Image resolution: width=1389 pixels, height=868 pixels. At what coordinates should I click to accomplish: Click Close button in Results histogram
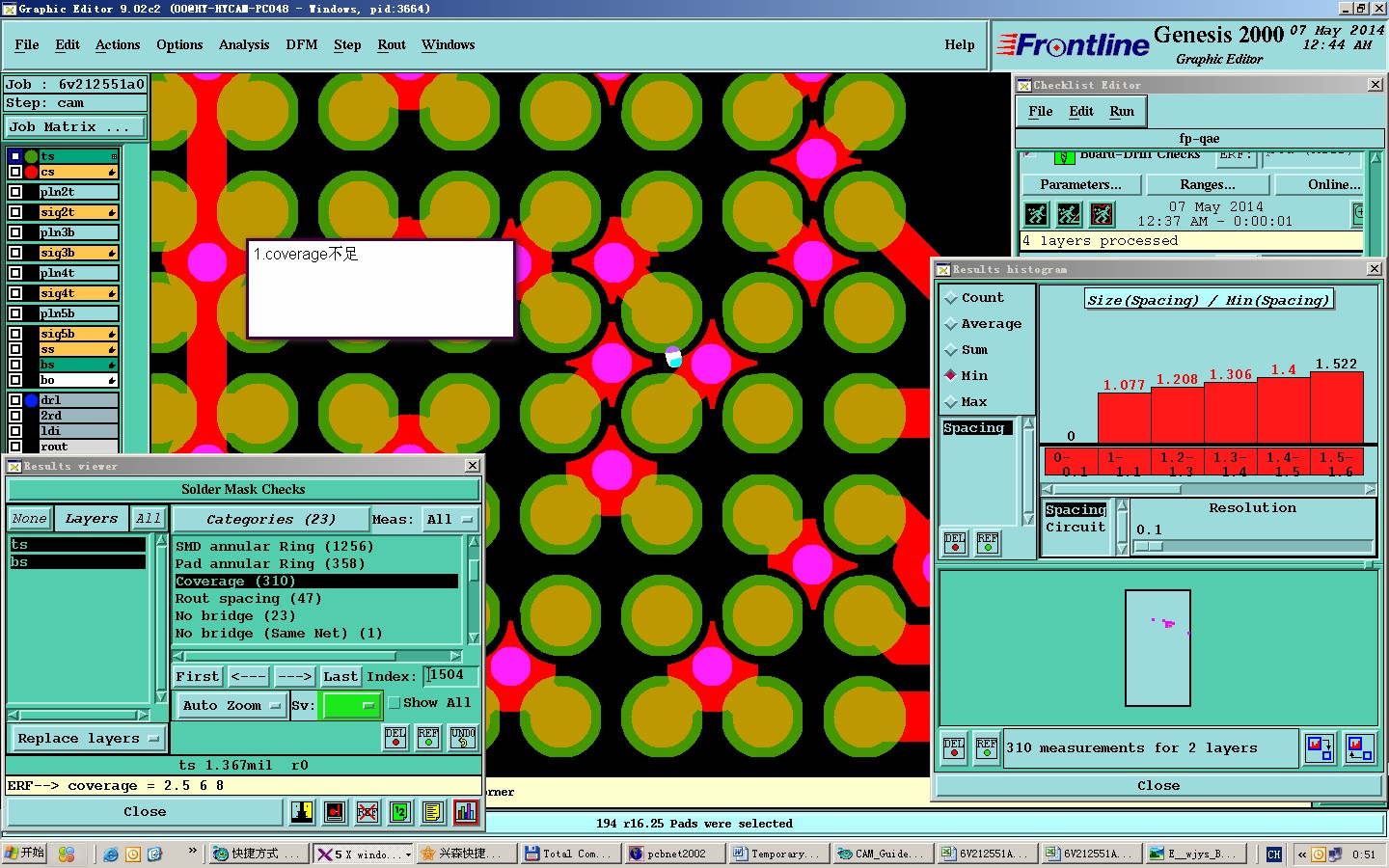pyautogui.click(x=1158, y=786)
